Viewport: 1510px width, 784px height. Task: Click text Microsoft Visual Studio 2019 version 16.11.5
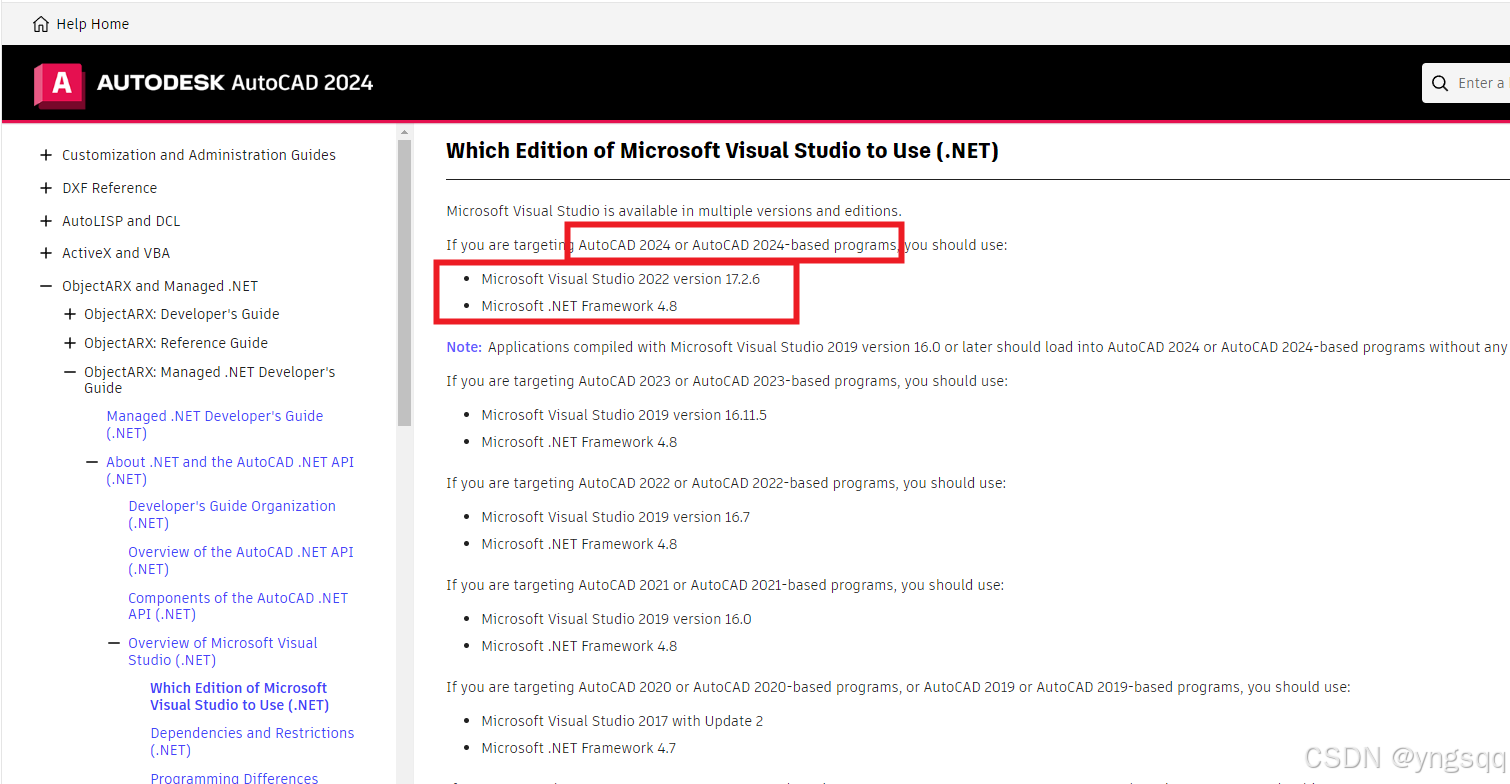click(624, 415)
